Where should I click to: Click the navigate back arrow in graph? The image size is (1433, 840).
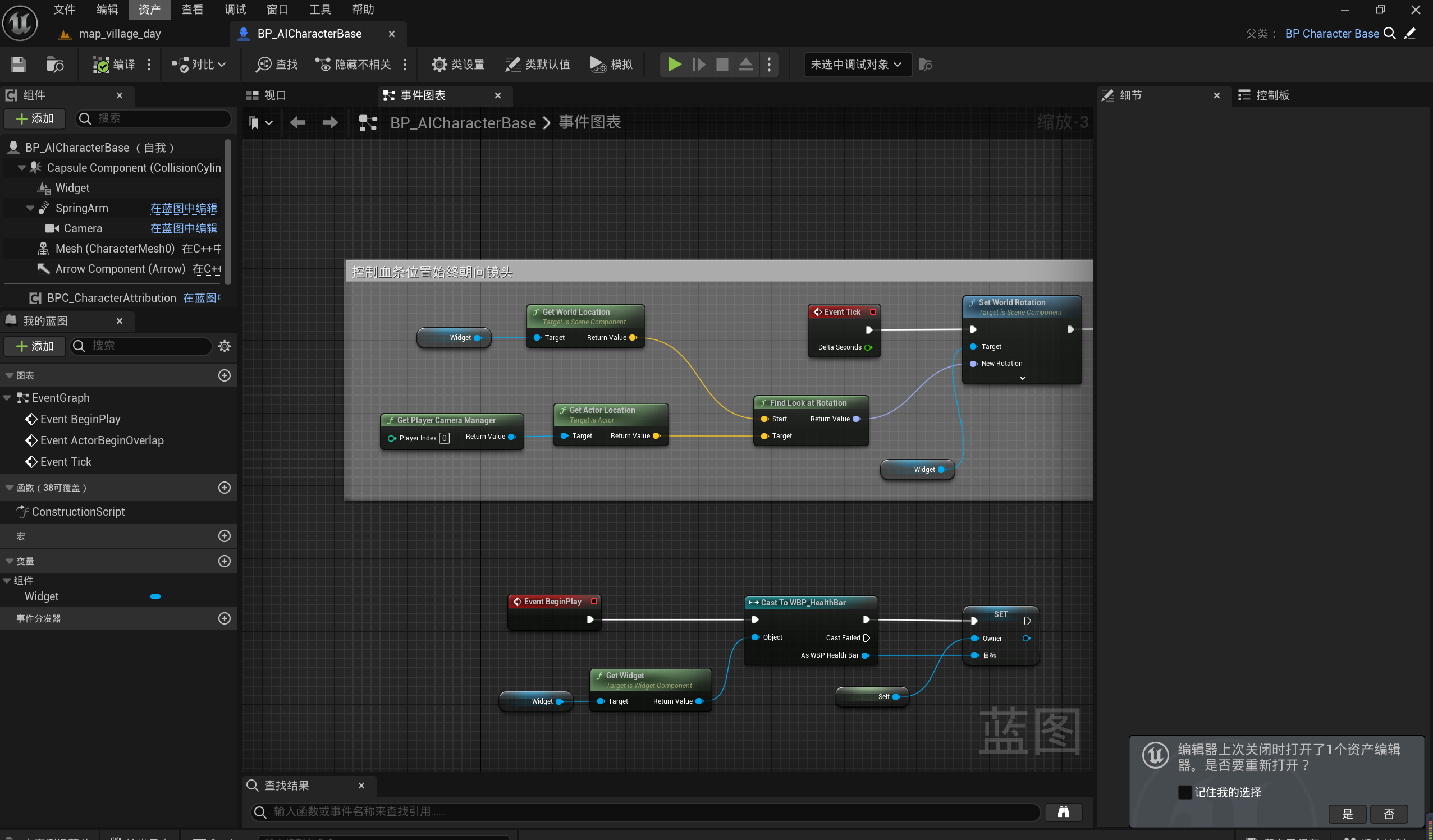click(x=297, y=123)
